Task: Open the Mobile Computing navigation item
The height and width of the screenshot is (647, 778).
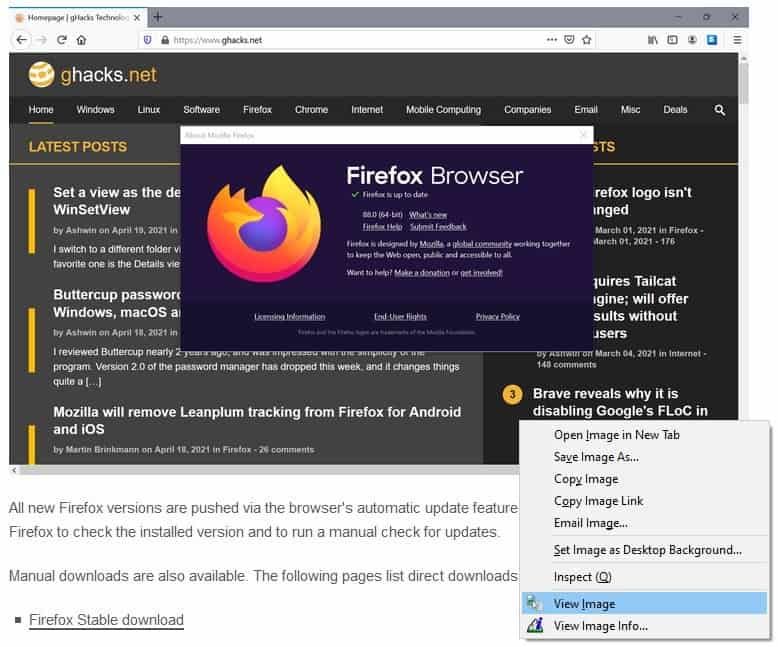Action: click(x=444, y=110)
